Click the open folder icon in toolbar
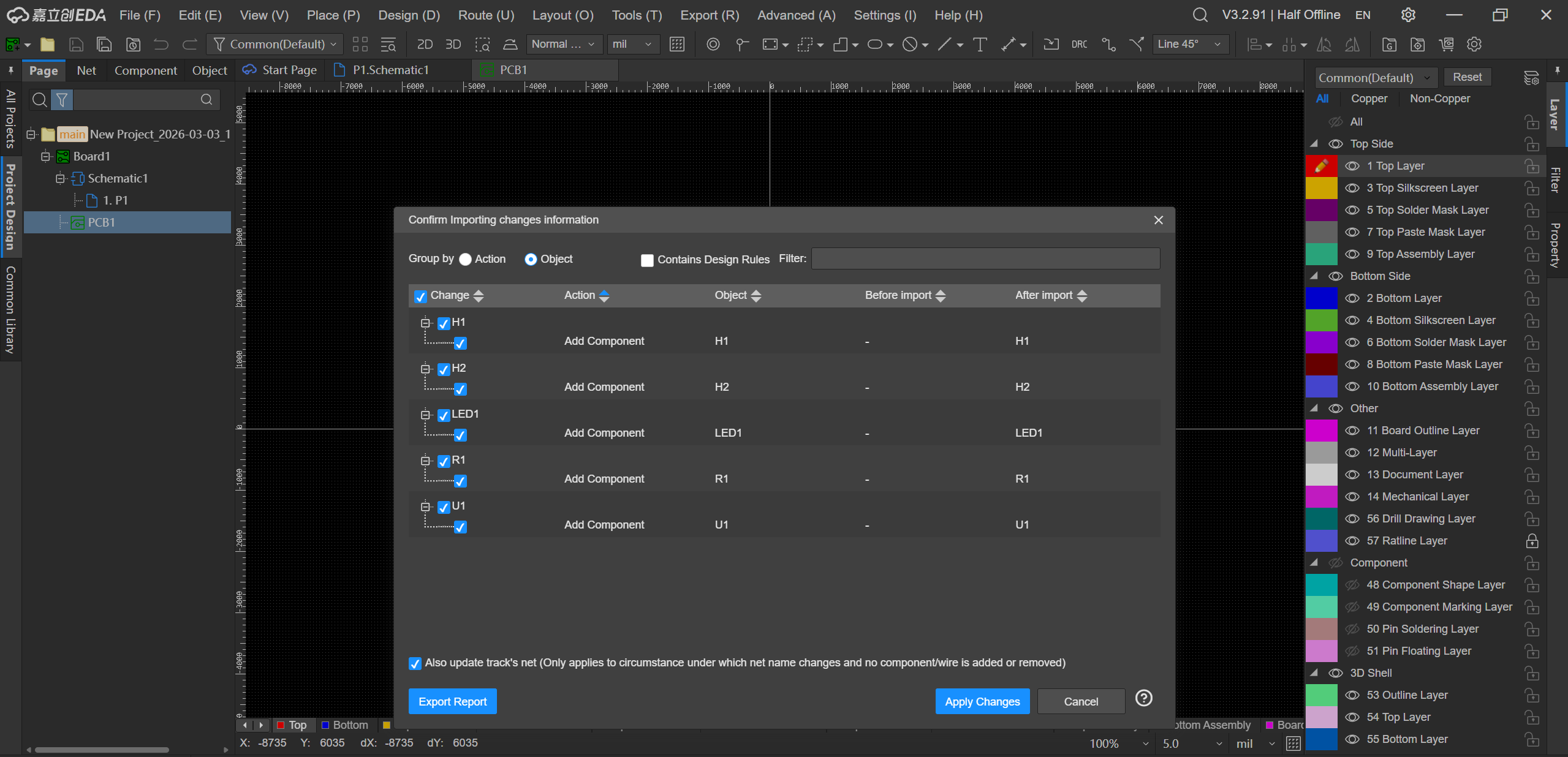 47,44
